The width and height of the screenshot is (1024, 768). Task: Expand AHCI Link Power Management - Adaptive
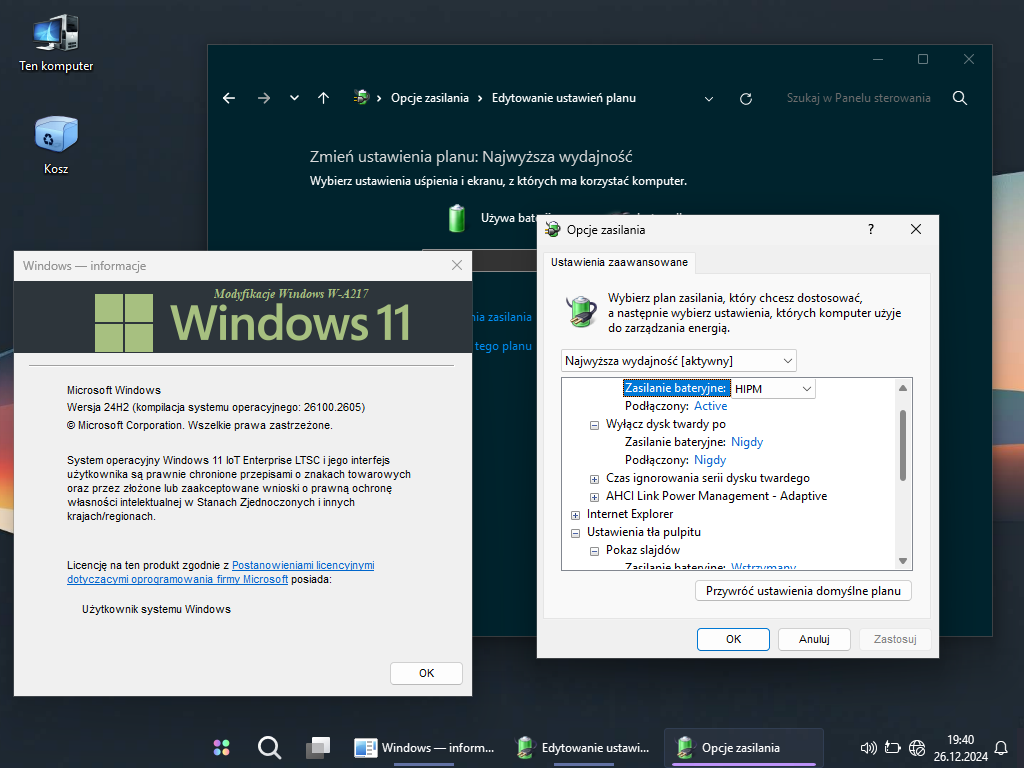[x=595, y=497]
